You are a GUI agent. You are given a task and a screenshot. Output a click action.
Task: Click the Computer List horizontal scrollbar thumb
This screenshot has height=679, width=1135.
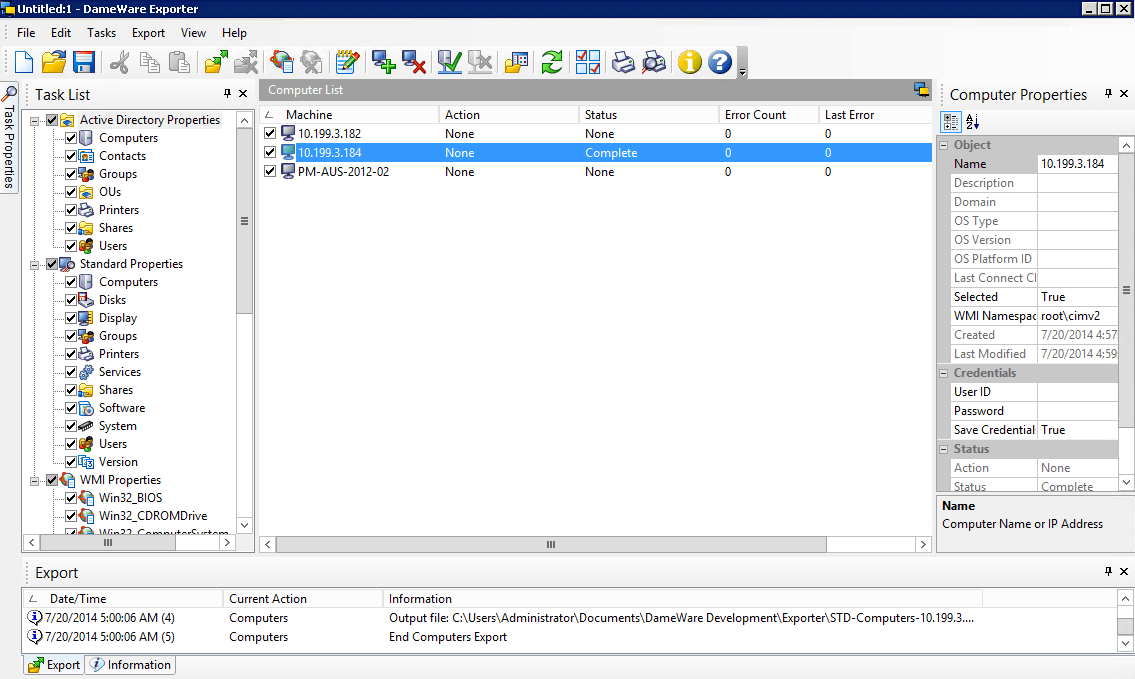click(551, 544)
